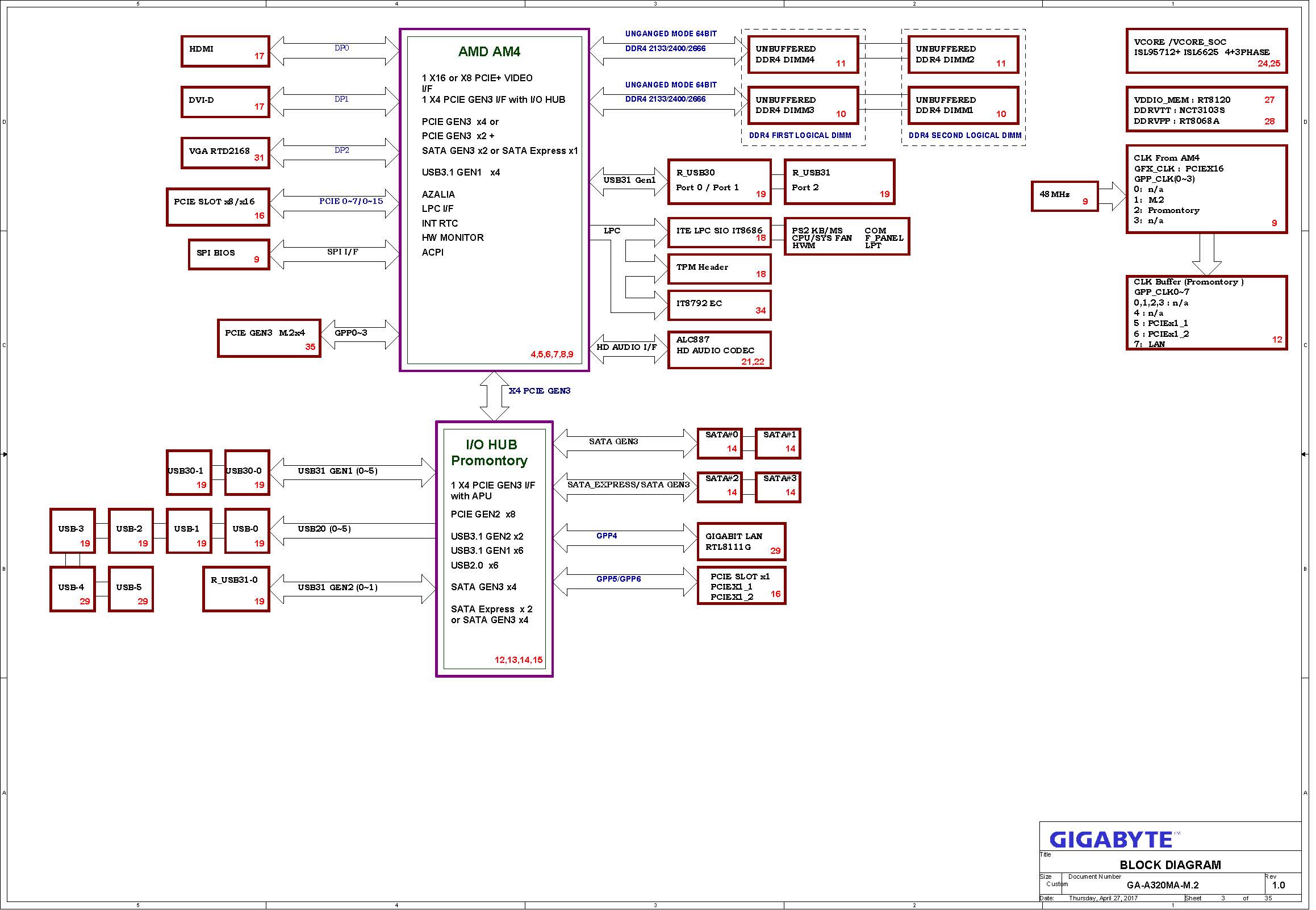Screen dimensions: 1316x910
Task: Click the DP0 arrow label
Action: pyautogui.click(x=343, y=48)
